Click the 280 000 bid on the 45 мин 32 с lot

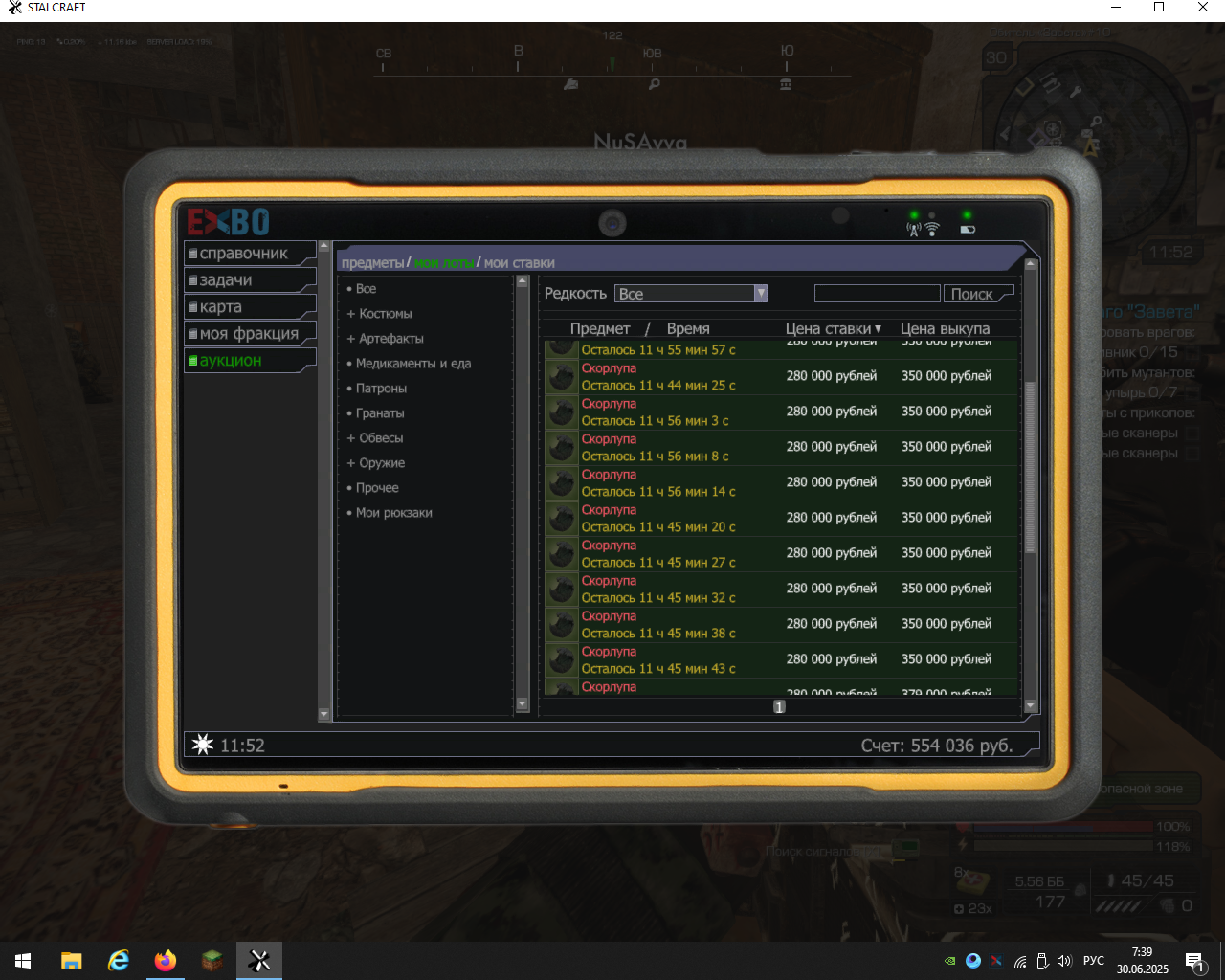(832, 589)
